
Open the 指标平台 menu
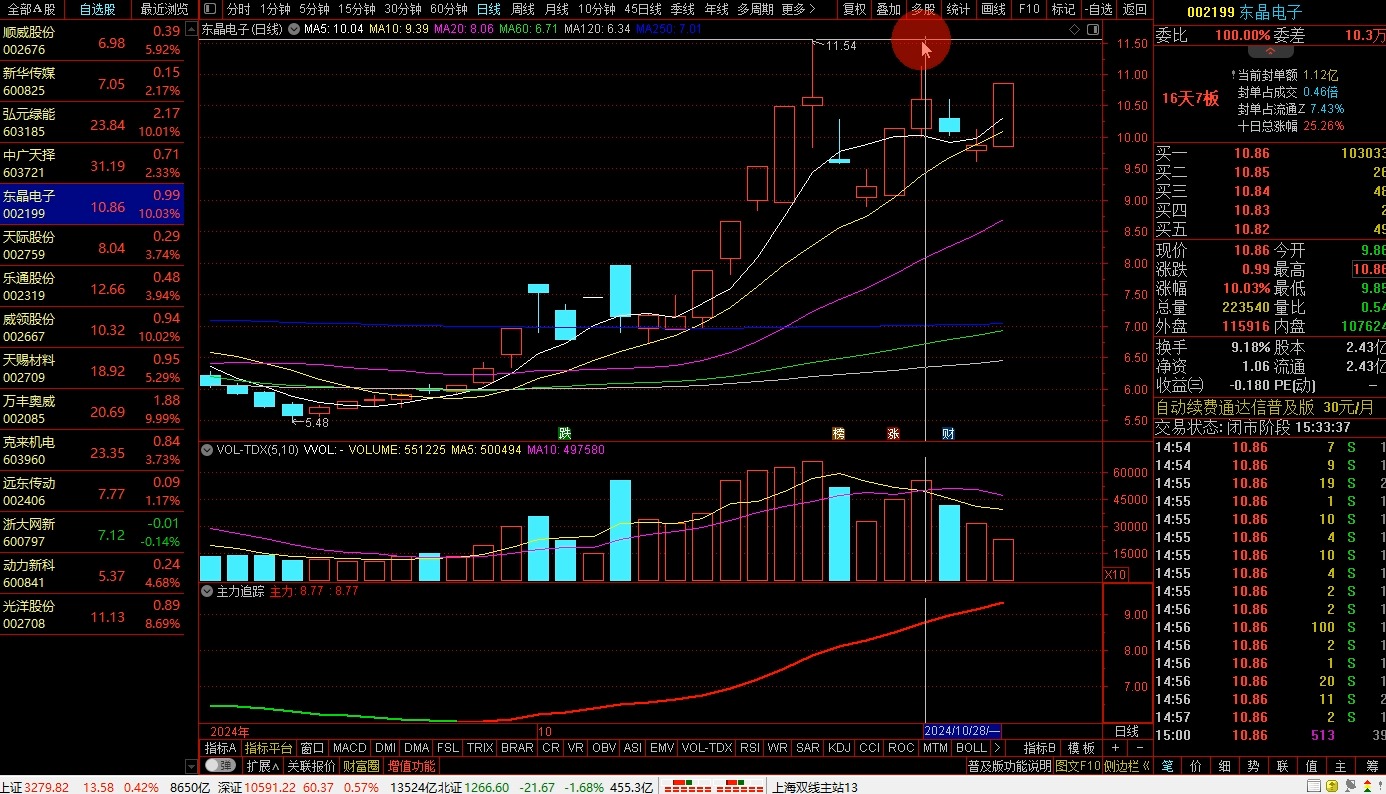coord(269,748)
